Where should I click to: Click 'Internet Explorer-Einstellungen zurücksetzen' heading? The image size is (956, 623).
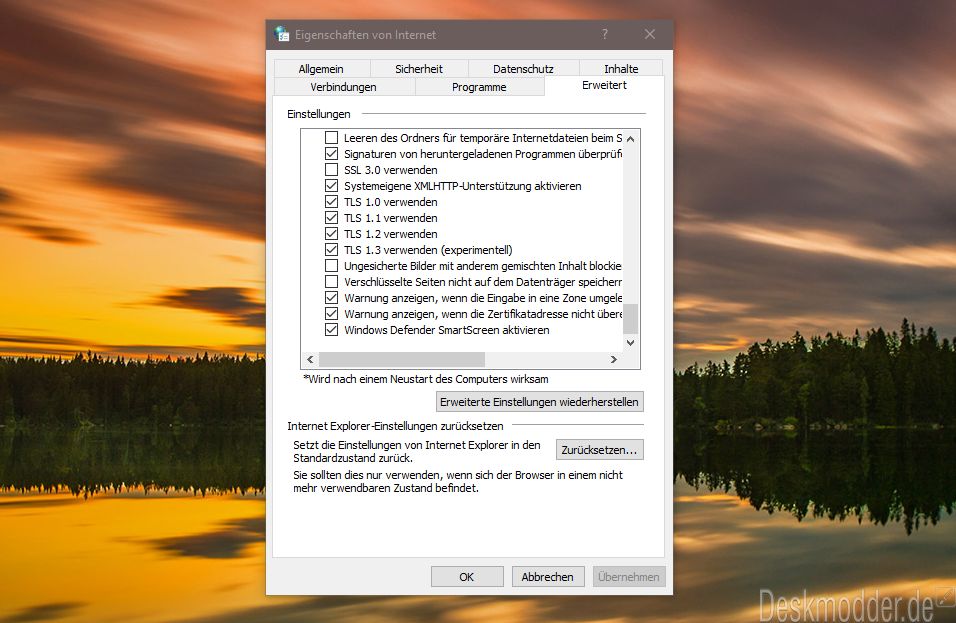[396, 426]
